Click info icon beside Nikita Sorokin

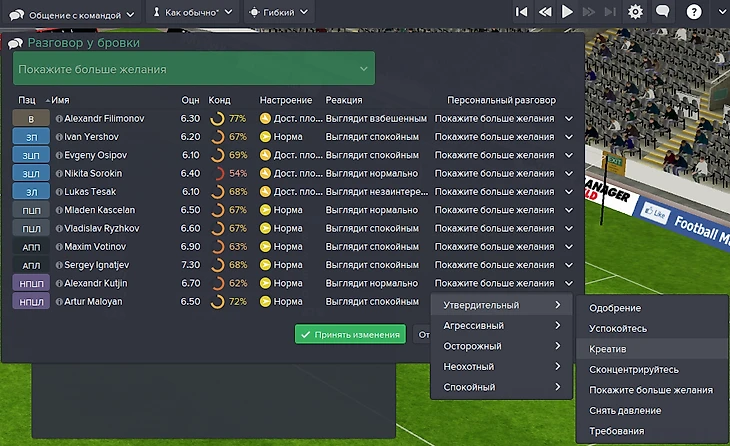pyautogui.click(x=59, y=173)
